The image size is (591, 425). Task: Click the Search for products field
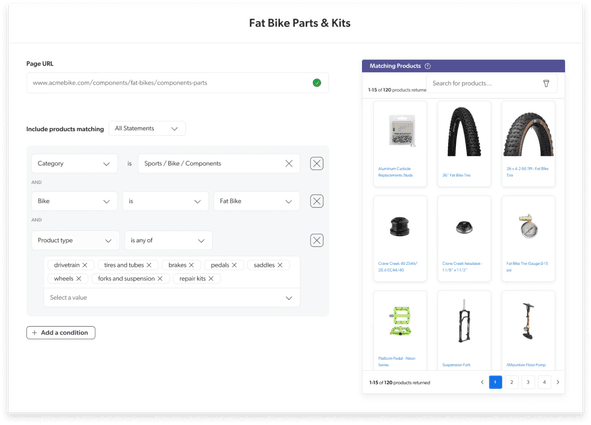pos(485,84)
